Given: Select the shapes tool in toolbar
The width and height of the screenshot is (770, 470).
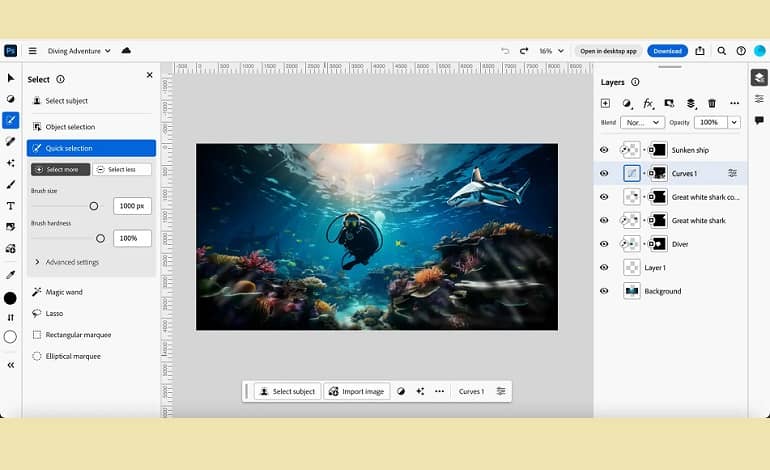Looking at the screenshot, I should pos(10,249).
